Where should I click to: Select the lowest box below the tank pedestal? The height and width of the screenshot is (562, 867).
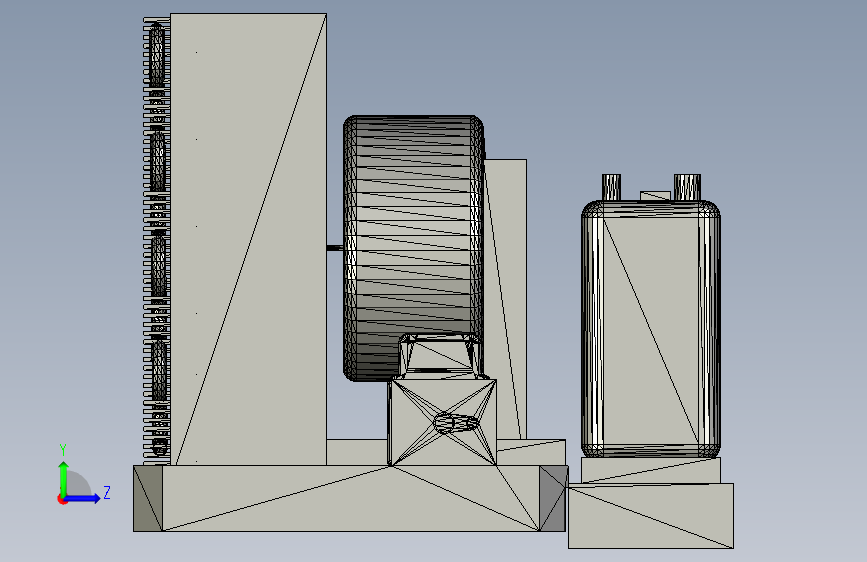pos(651,516)
